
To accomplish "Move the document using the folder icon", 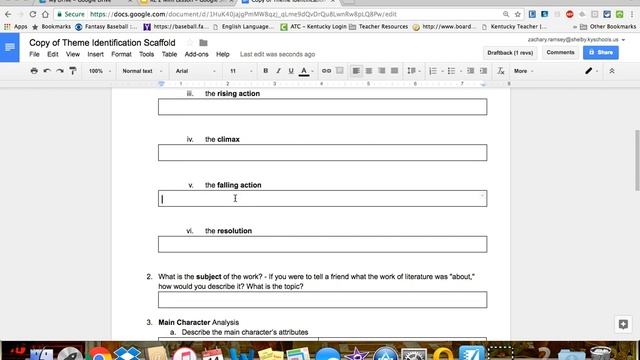I will tap(203, 42).
